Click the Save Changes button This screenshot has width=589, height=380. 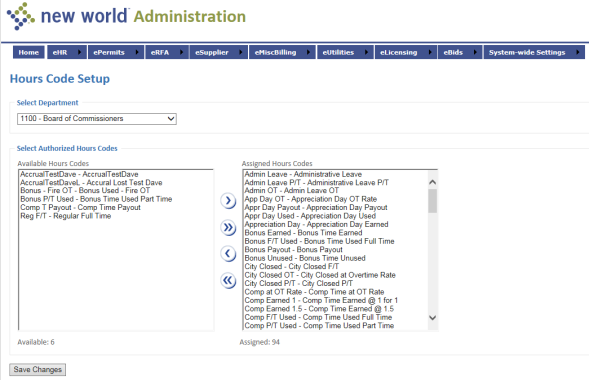(x=38, y=369)
